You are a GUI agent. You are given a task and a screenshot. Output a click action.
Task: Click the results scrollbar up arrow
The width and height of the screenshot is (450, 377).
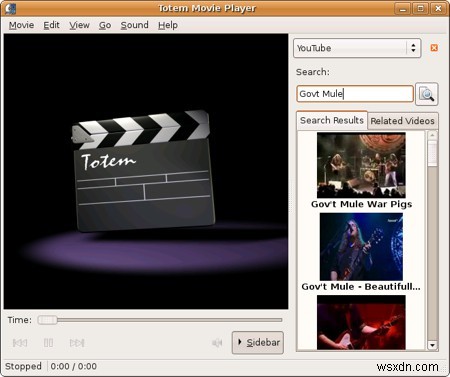click(432, 135)
